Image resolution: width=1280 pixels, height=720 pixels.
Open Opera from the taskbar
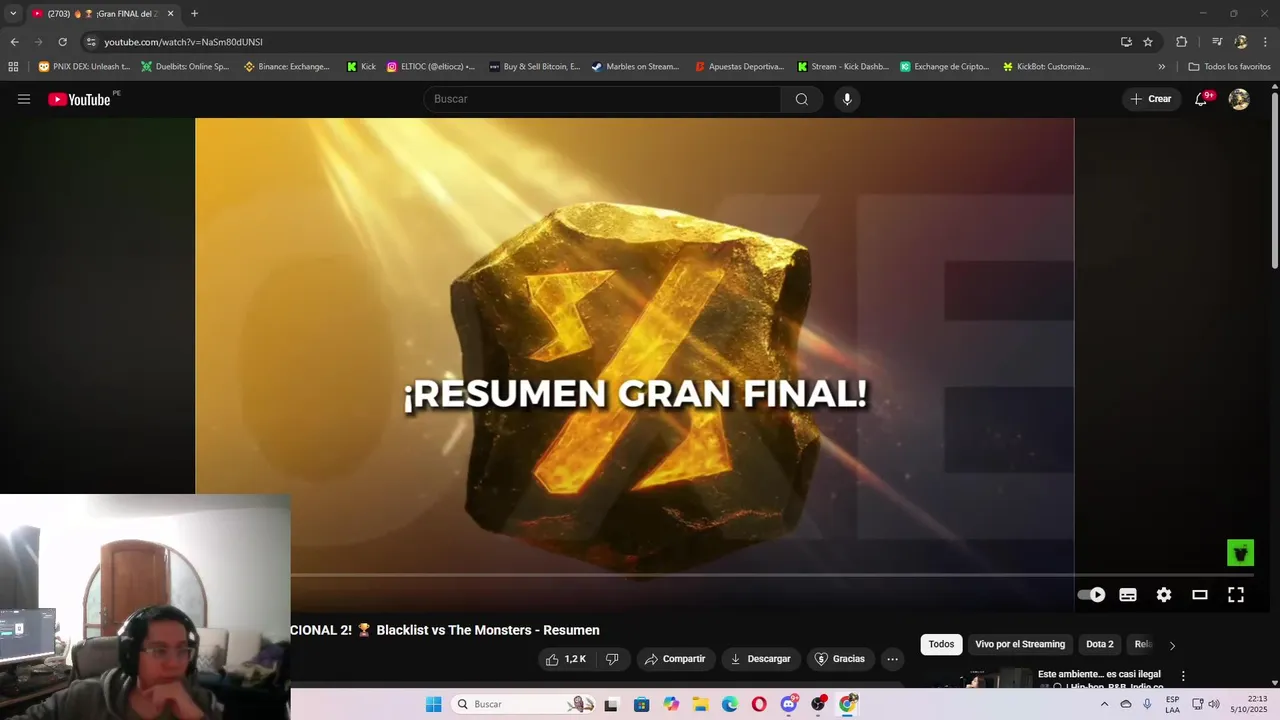click(759, 704)
